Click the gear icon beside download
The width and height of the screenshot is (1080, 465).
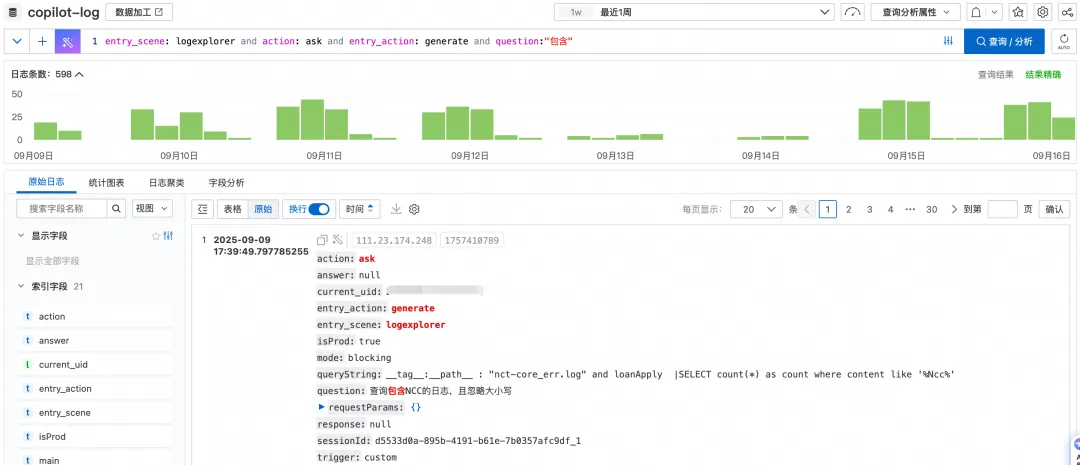pyautogui.click(x=414, y=209)
